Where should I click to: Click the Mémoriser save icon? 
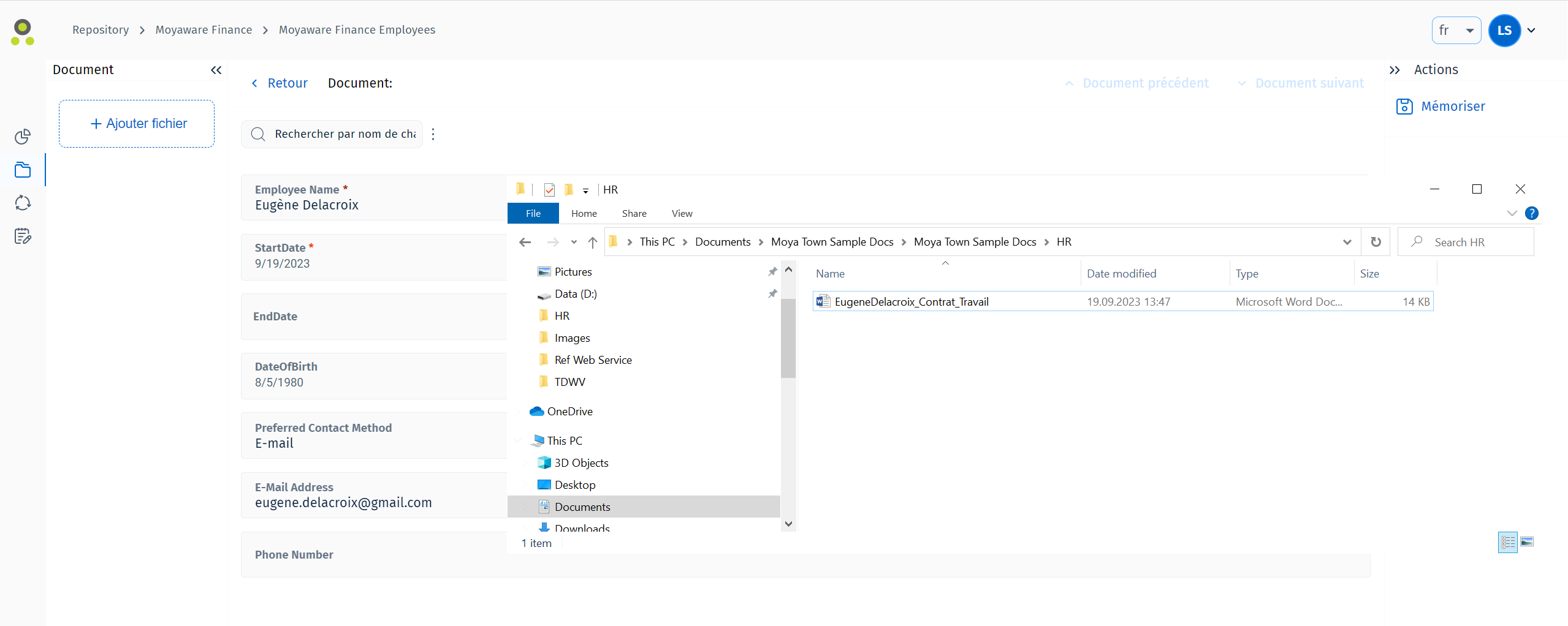tap(1404, 107)
